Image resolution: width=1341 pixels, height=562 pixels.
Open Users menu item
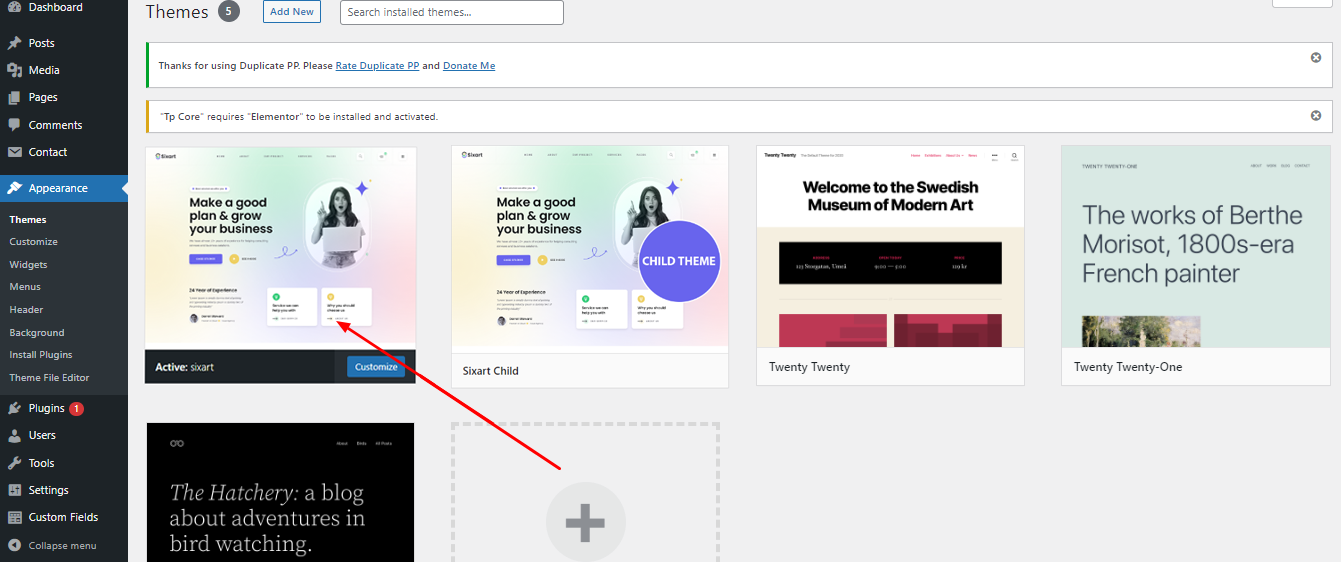point(42,435)
